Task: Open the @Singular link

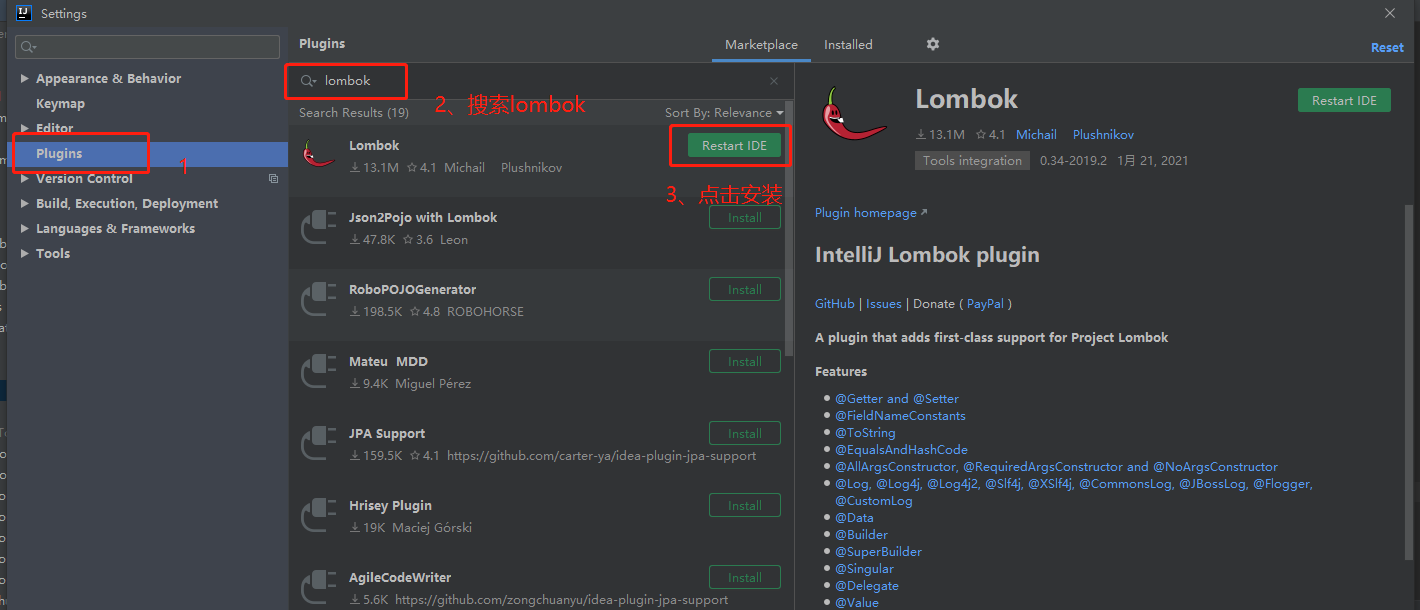Action: click(x=864, y=568)
